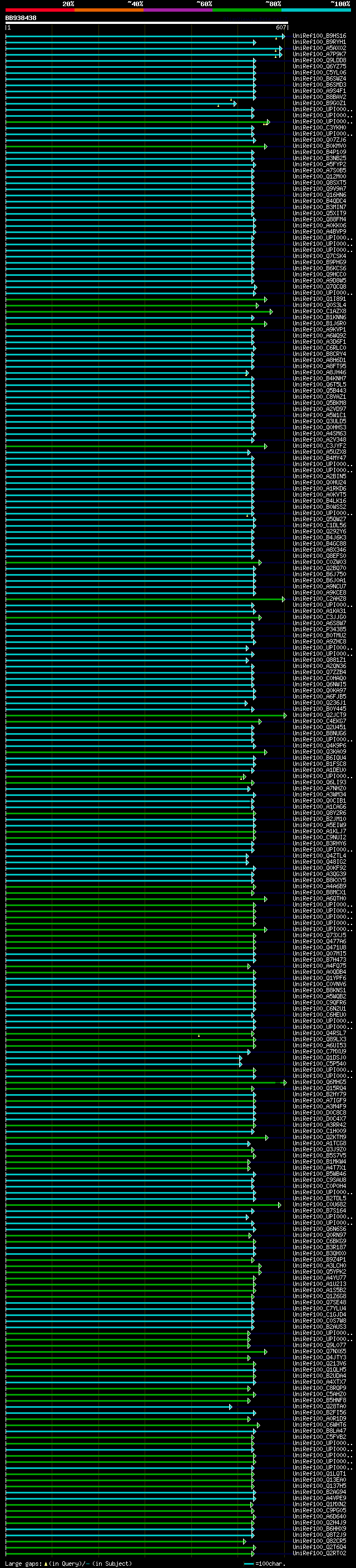Select hit UniRef100_Q3ULD5
This screenshot has height=1568, width=356.
pos(319,421)
